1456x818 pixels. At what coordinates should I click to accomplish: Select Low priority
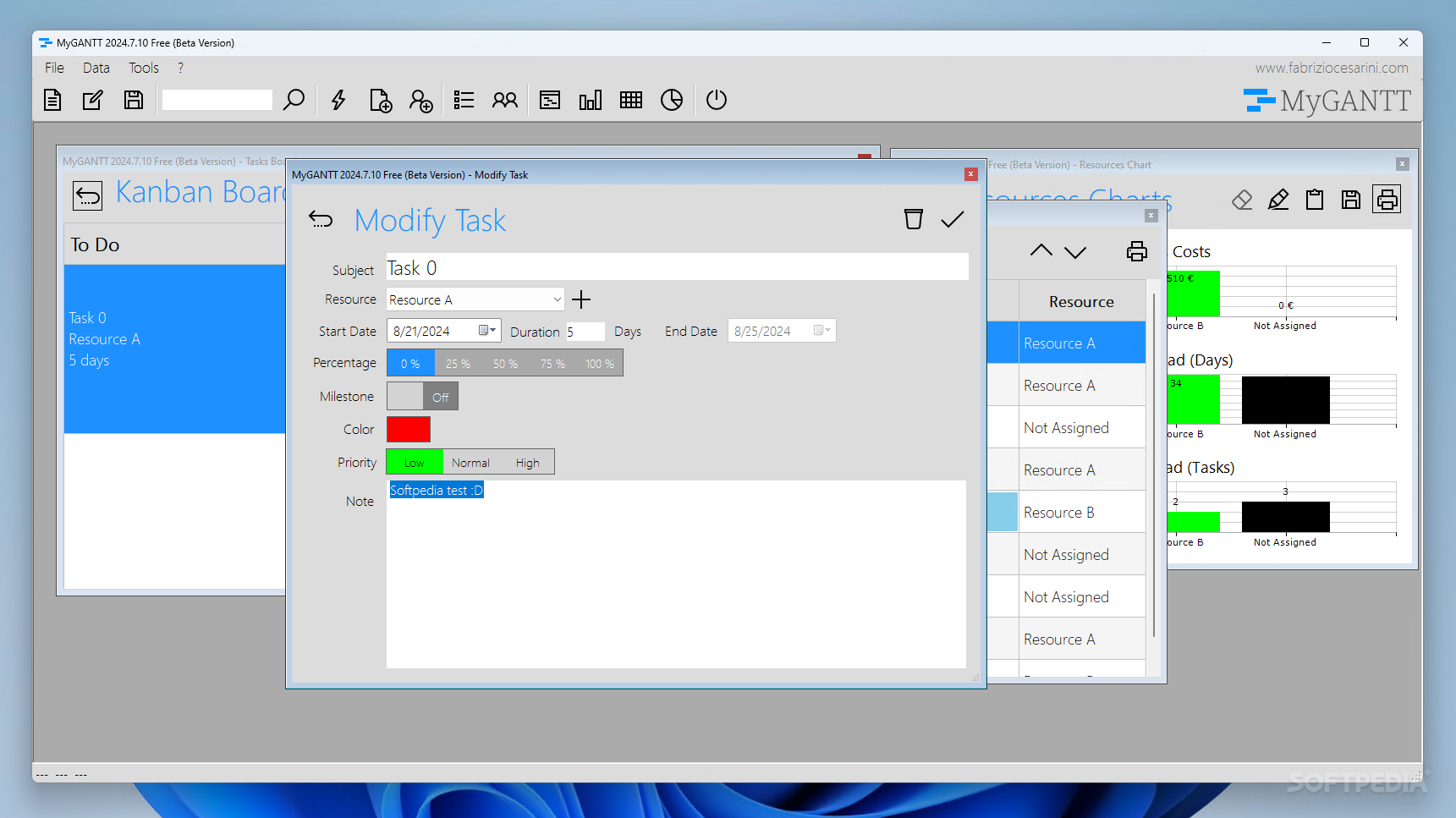pyautogui.click(x=415, y=462)
